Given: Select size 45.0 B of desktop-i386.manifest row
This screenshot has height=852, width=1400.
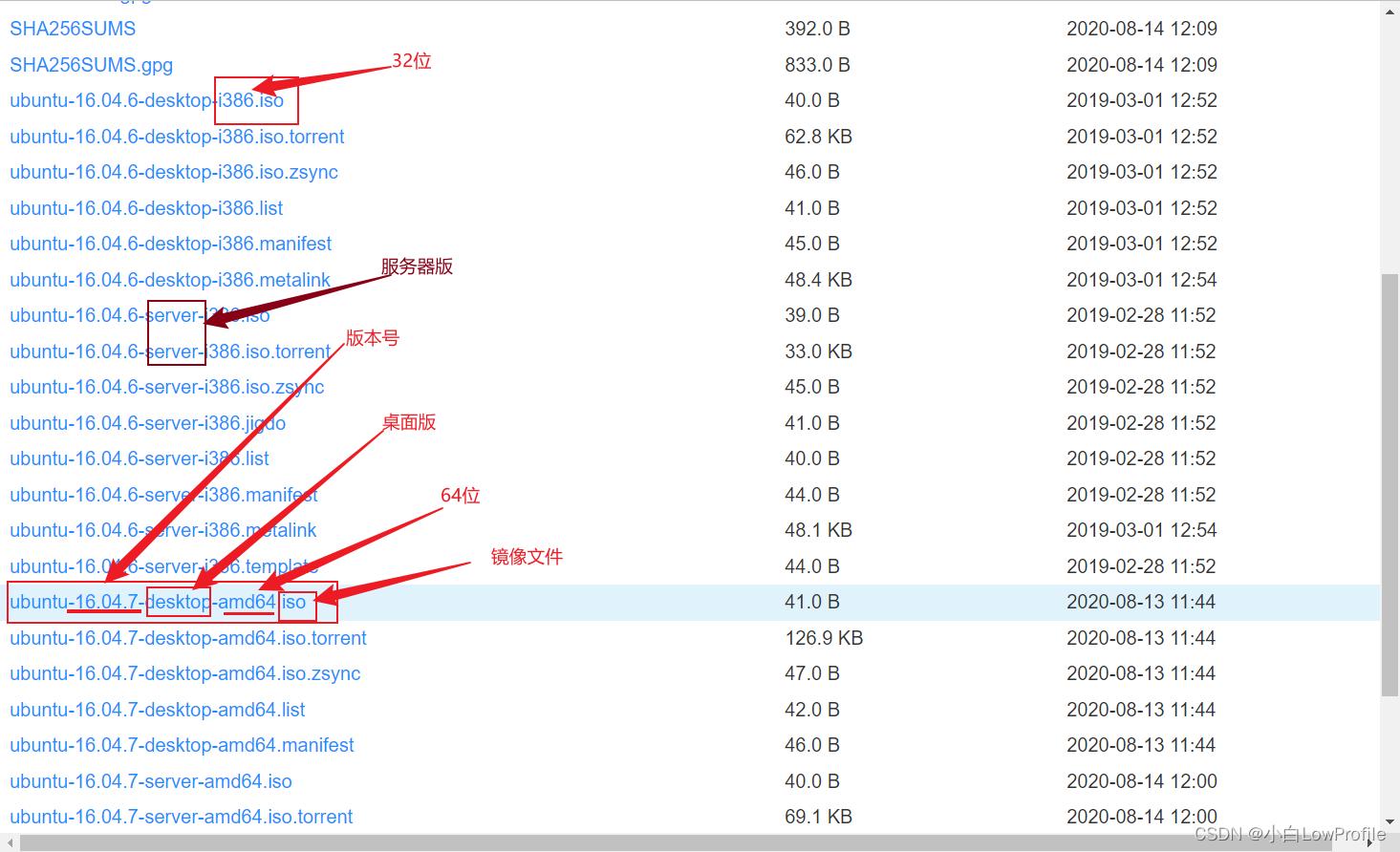Looking at the screenshot, I should pyautogui.click(x=812, y=244).
